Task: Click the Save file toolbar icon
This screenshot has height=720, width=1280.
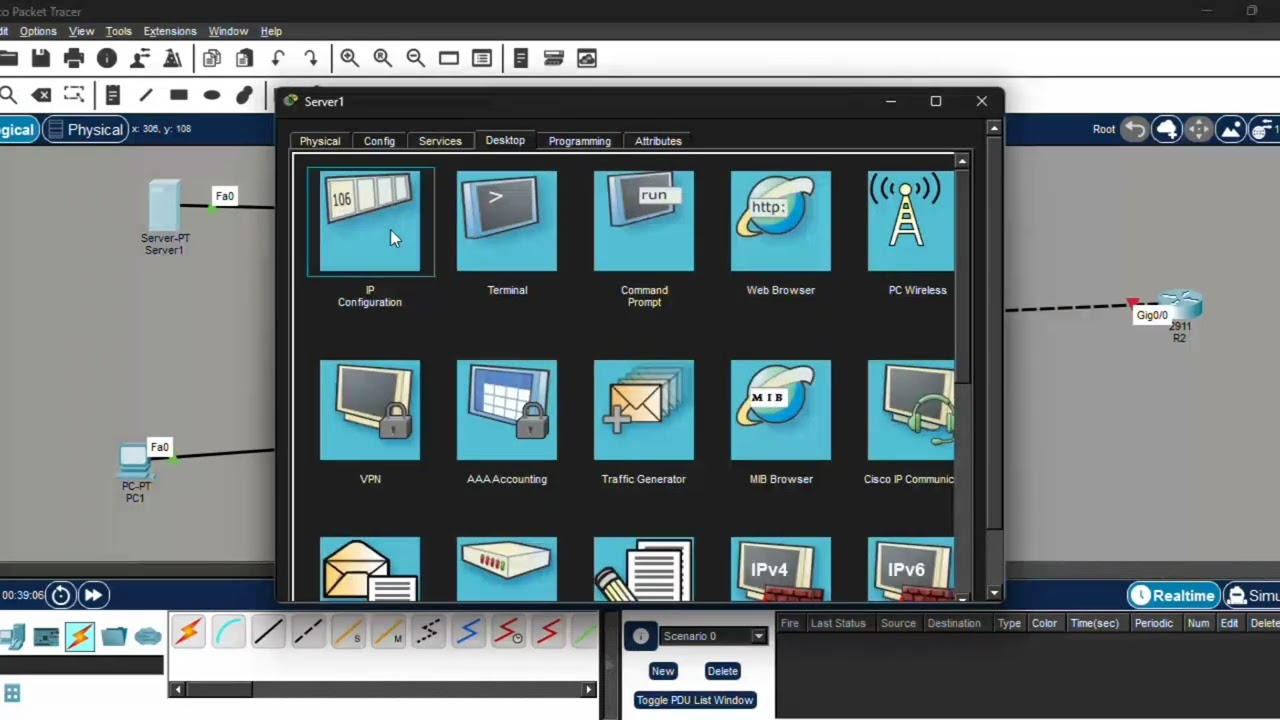Action: point(41,59)
